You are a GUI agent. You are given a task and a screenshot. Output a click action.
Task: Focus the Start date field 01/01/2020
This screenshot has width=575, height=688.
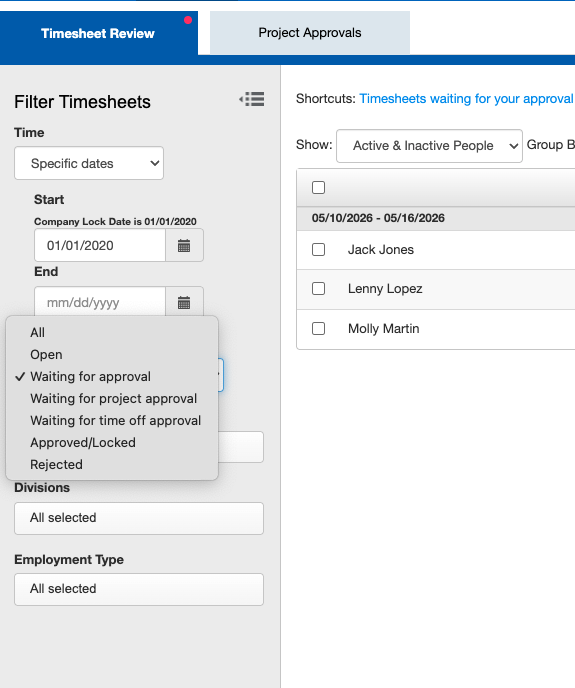pos(100,245)
